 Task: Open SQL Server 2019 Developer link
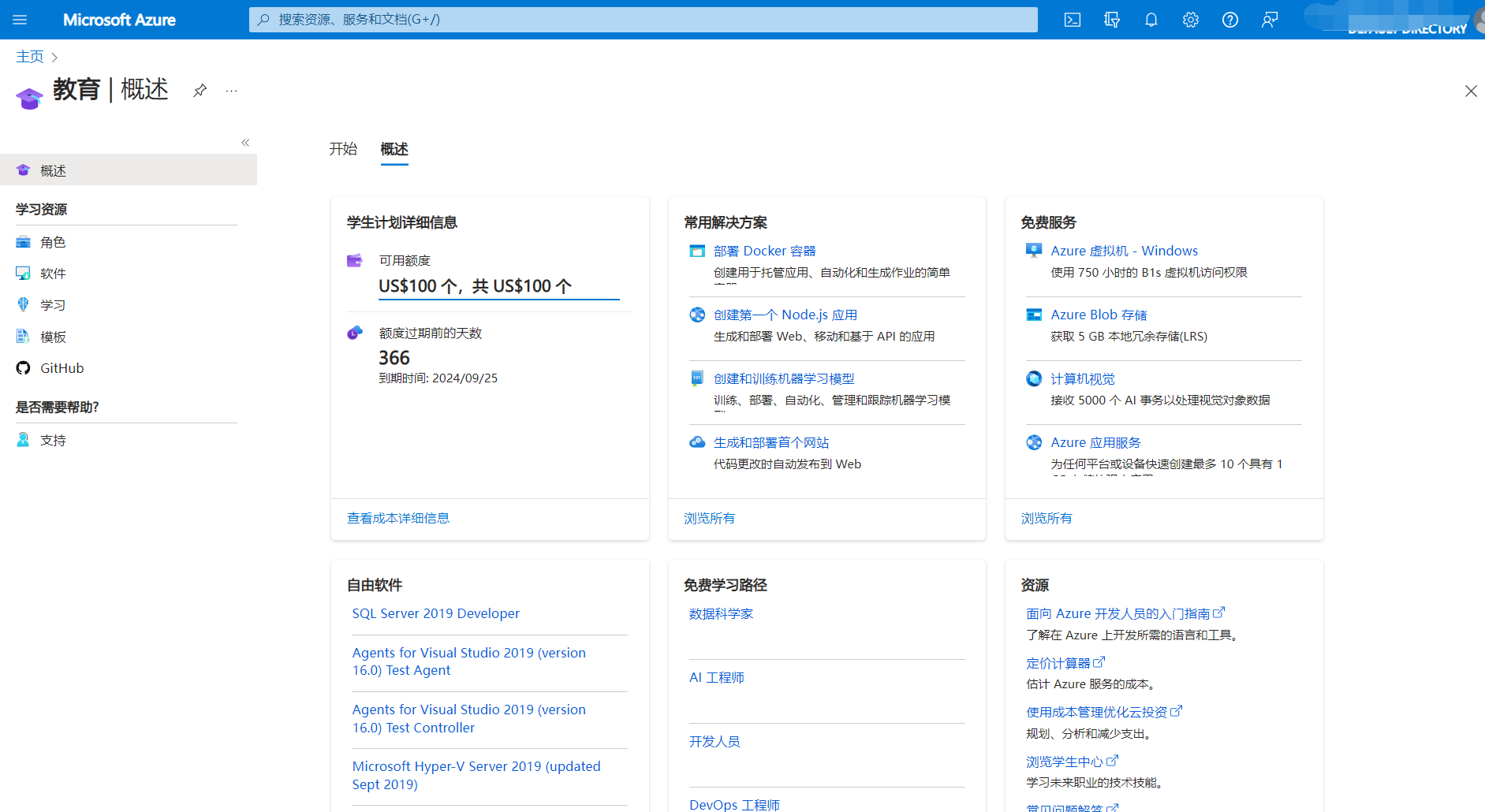[436, 613]
